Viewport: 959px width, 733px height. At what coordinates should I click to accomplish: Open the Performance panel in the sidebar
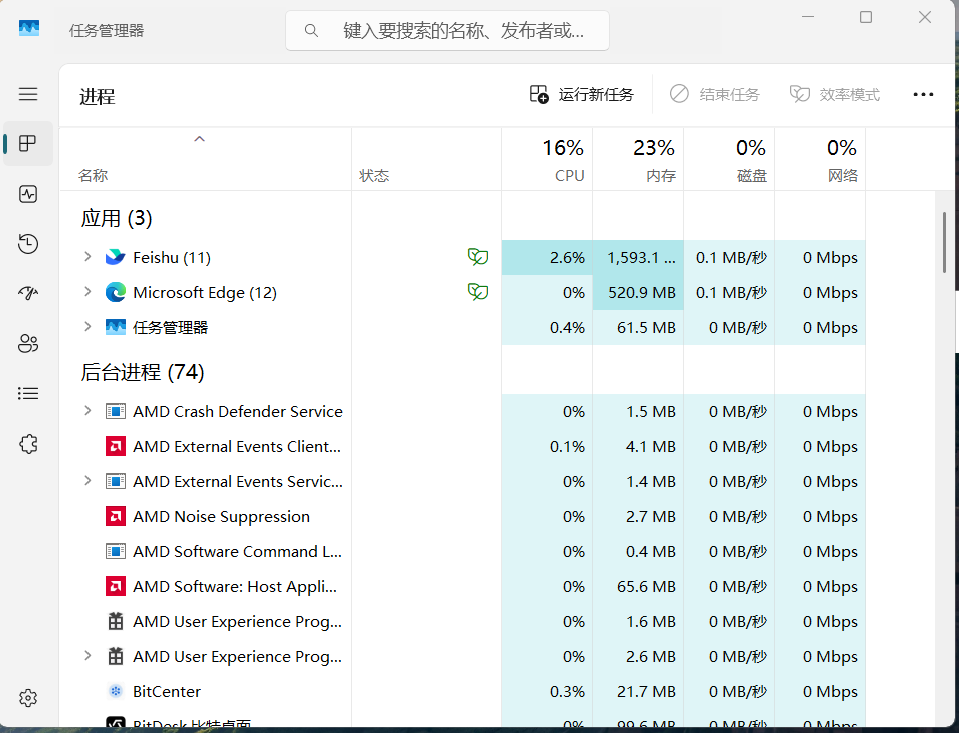28,194
